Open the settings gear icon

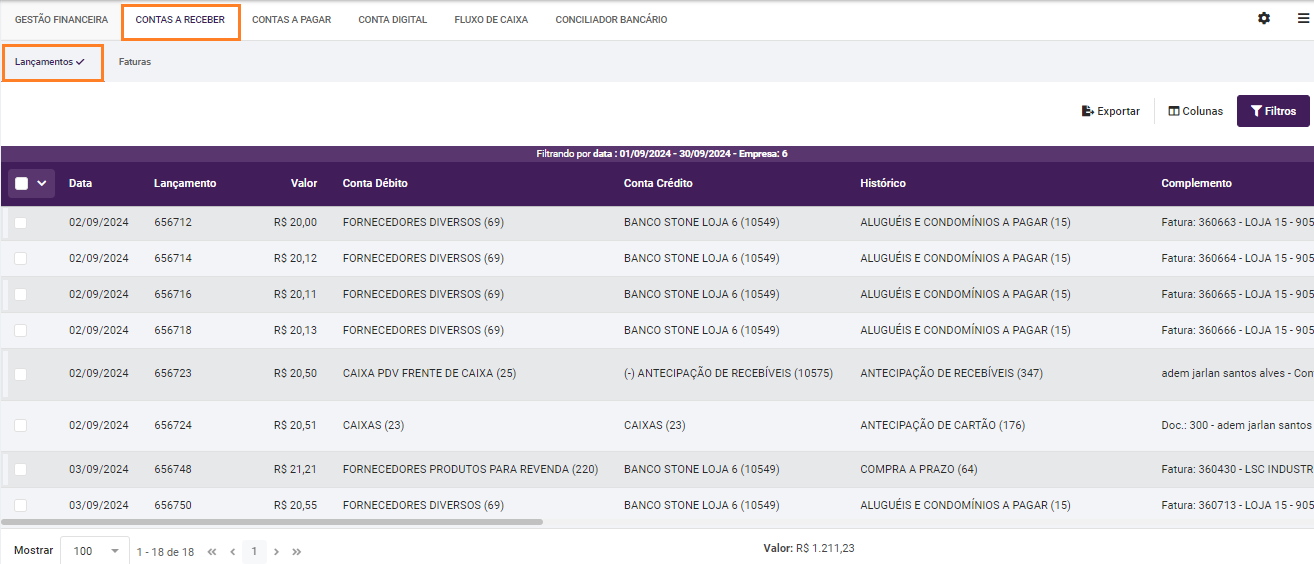coord(1264,18)
